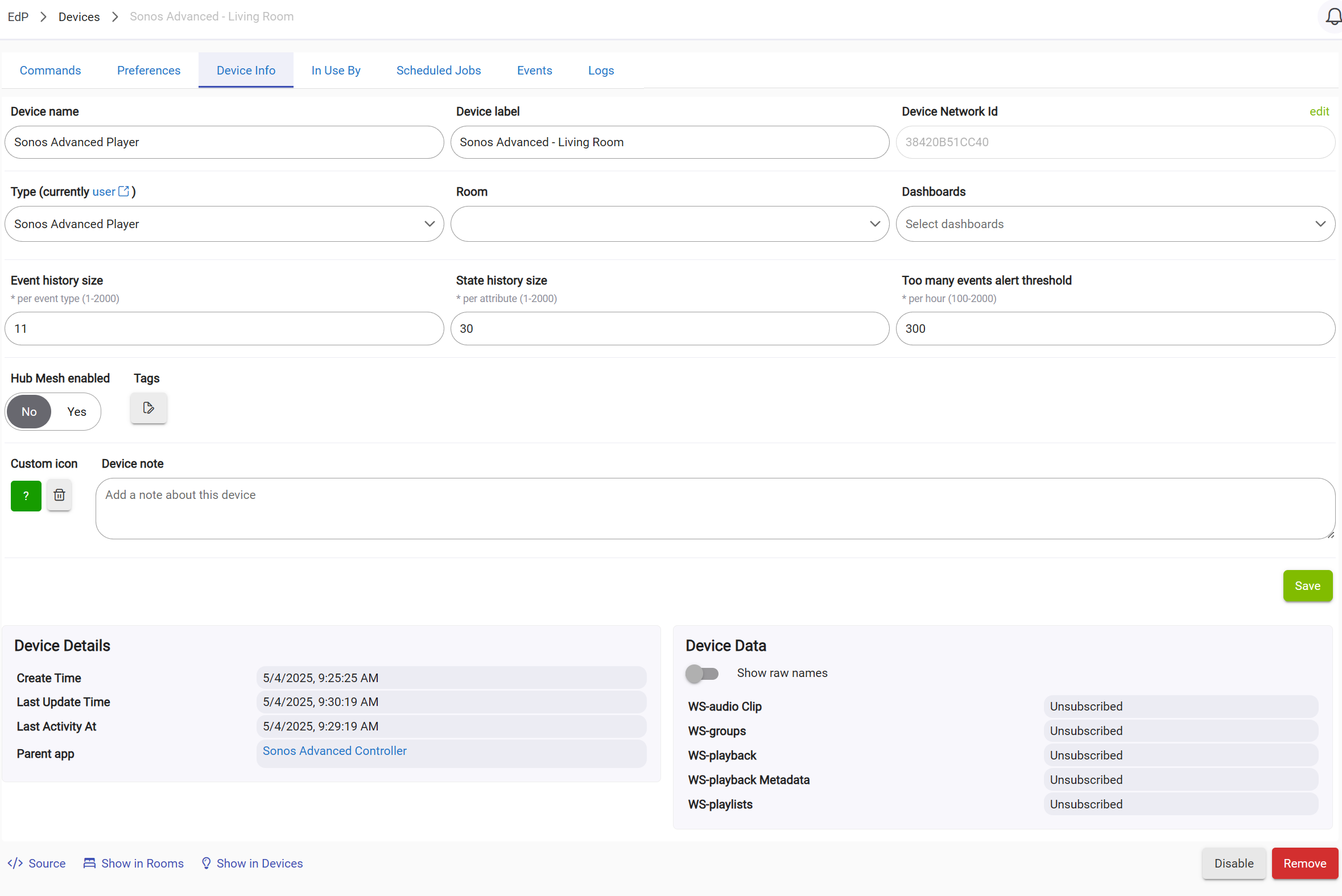Toggle Show raw names switch

click(x=702, y=673)
